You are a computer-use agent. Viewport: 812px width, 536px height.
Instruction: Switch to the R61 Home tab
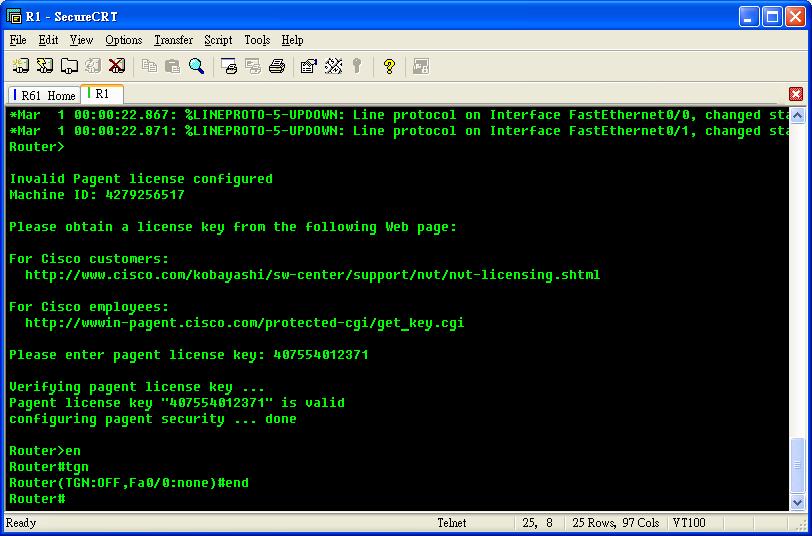pos(45,95)
